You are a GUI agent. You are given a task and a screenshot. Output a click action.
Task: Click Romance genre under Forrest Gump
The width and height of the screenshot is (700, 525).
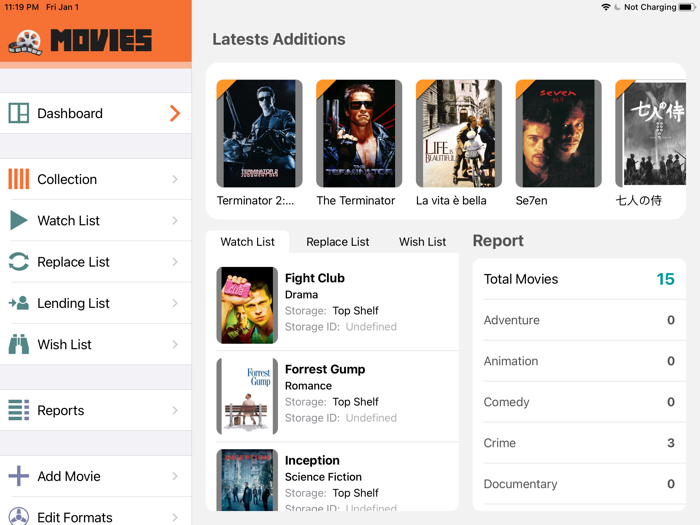tap(308, 386)
